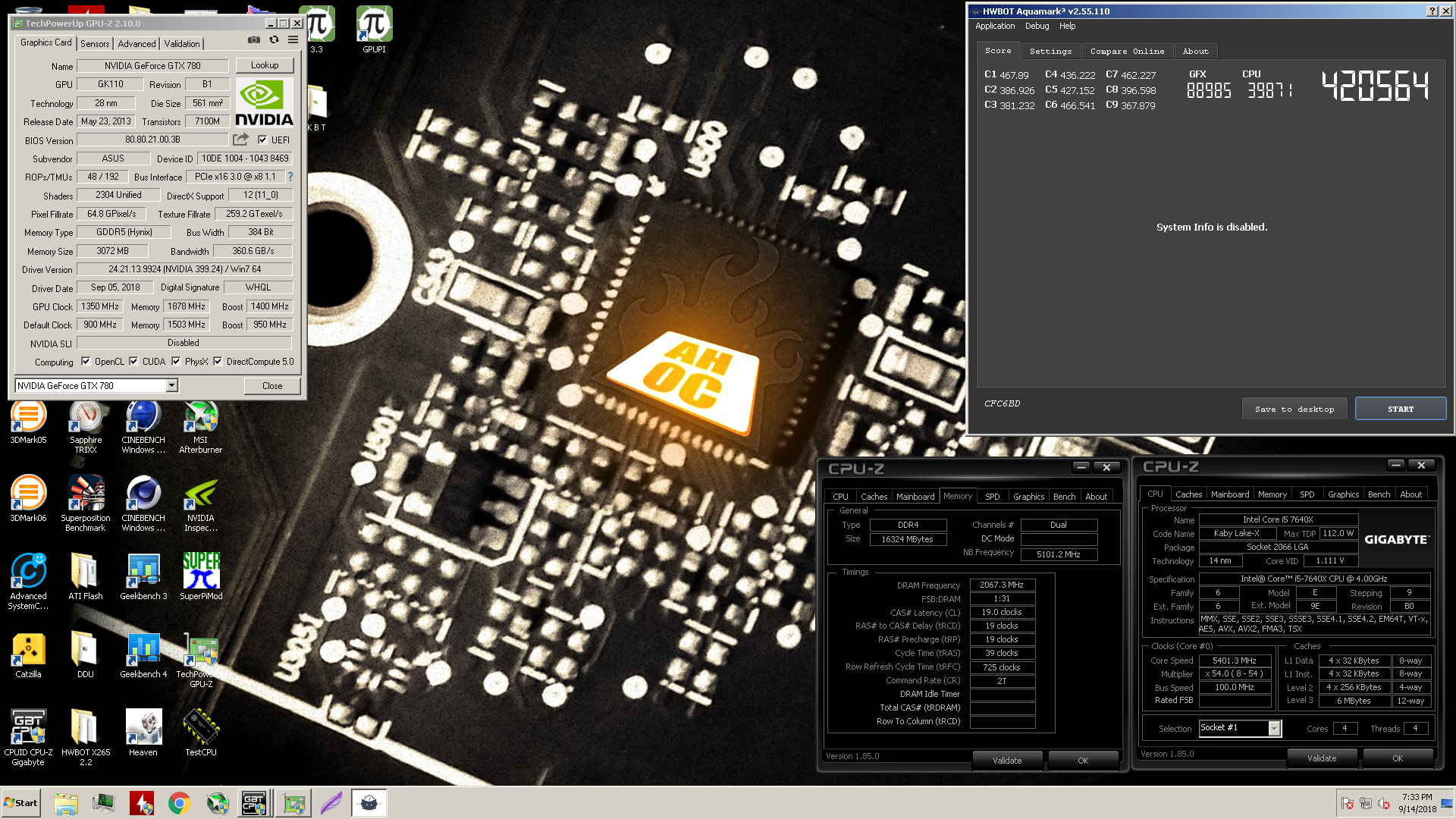Open the HWBOT X265 2.2 folder
1456x819 pixels.
coord(85,737)
